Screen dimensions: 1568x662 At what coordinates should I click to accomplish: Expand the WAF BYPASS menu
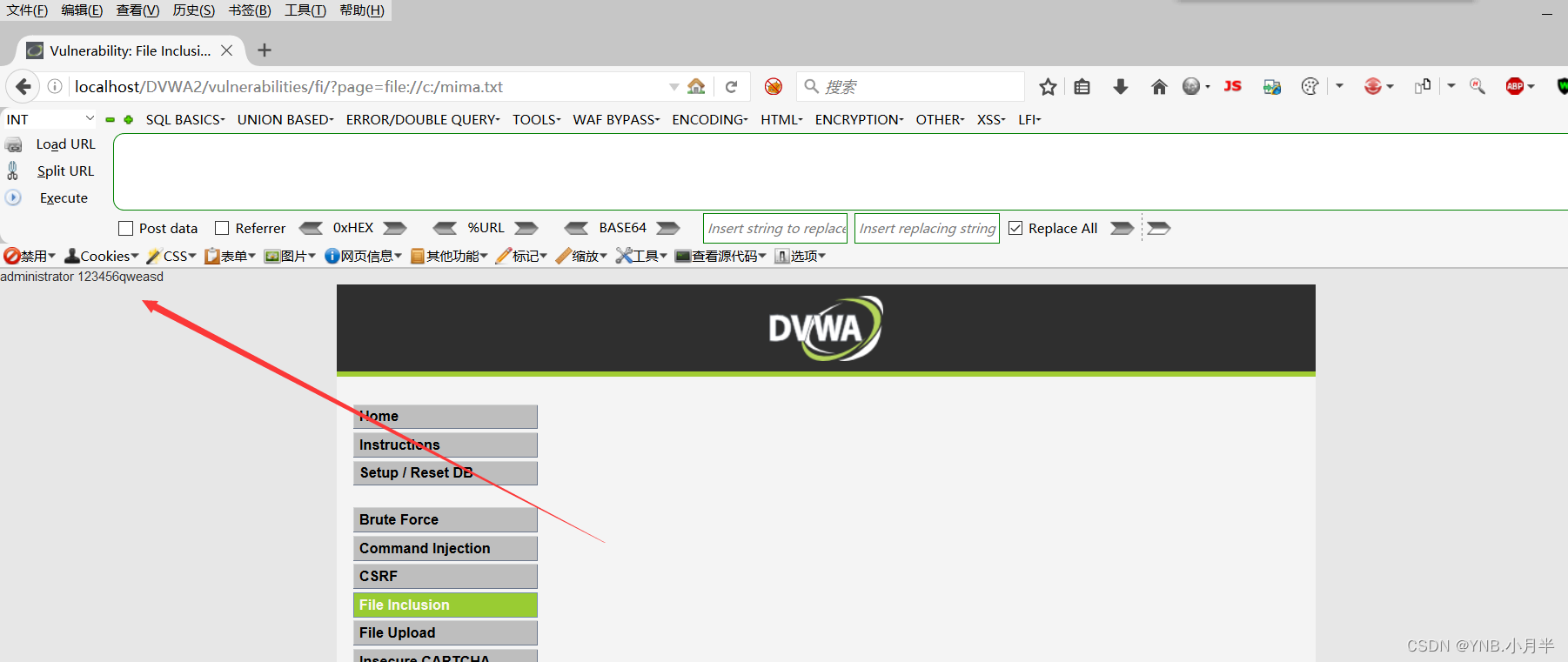(616, 119)
